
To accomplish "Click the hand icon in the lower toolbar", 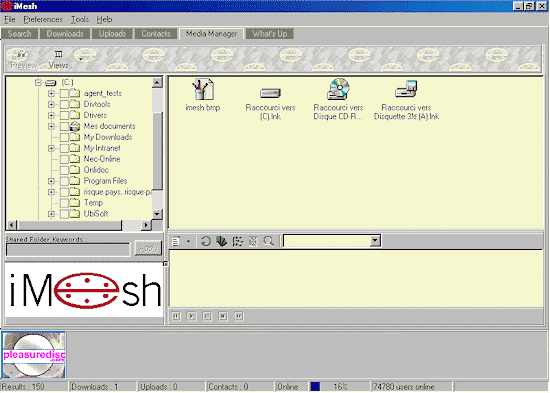I will [x=221, y=241].
